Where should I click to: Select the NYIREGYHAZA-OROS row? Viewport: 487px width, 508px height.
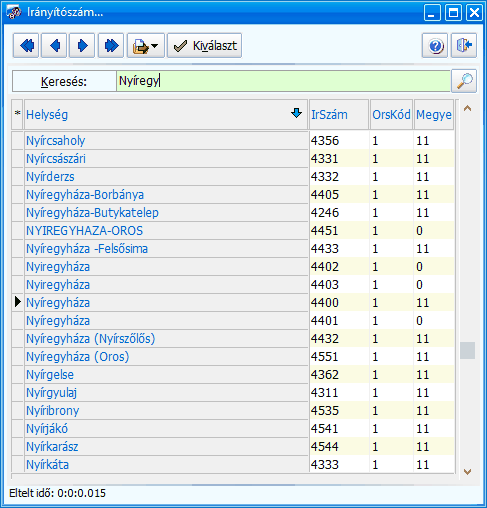[x=233, y=231]
